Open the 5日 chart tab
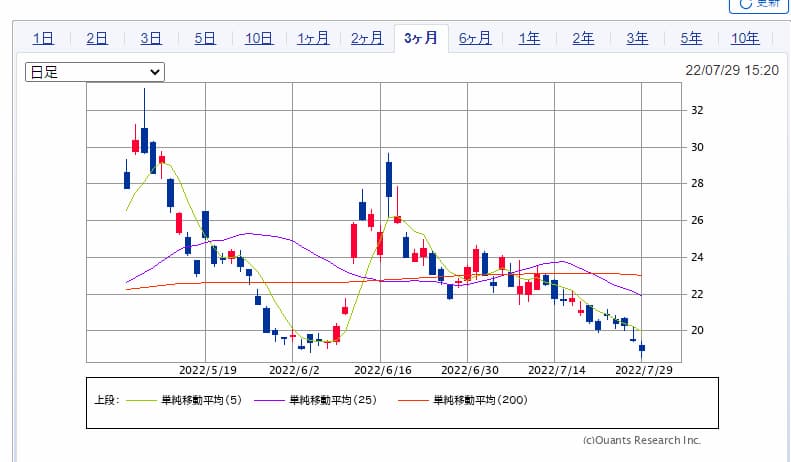 [x=205, y=38]
